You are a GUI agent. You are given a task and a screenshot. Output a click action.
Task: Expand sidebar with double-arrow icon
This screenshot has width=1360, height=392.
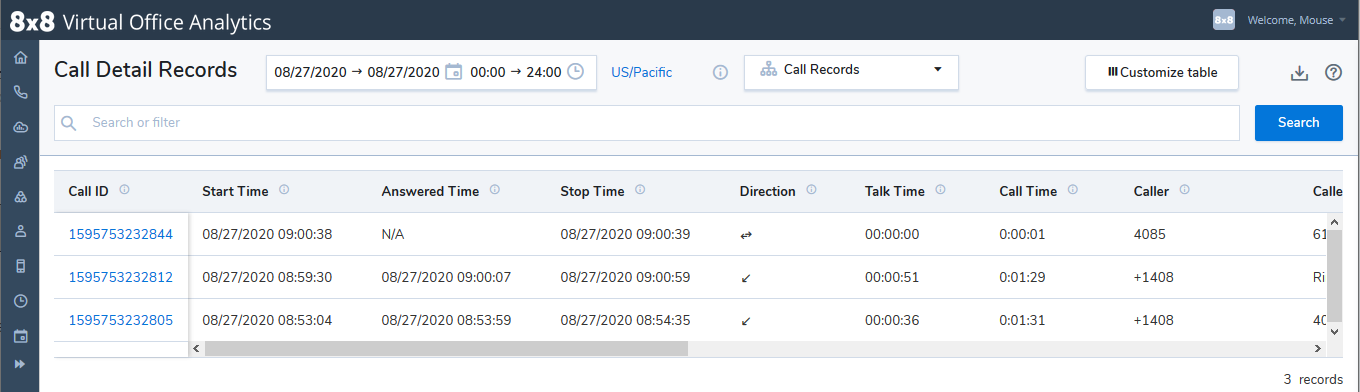click(19, 364)
